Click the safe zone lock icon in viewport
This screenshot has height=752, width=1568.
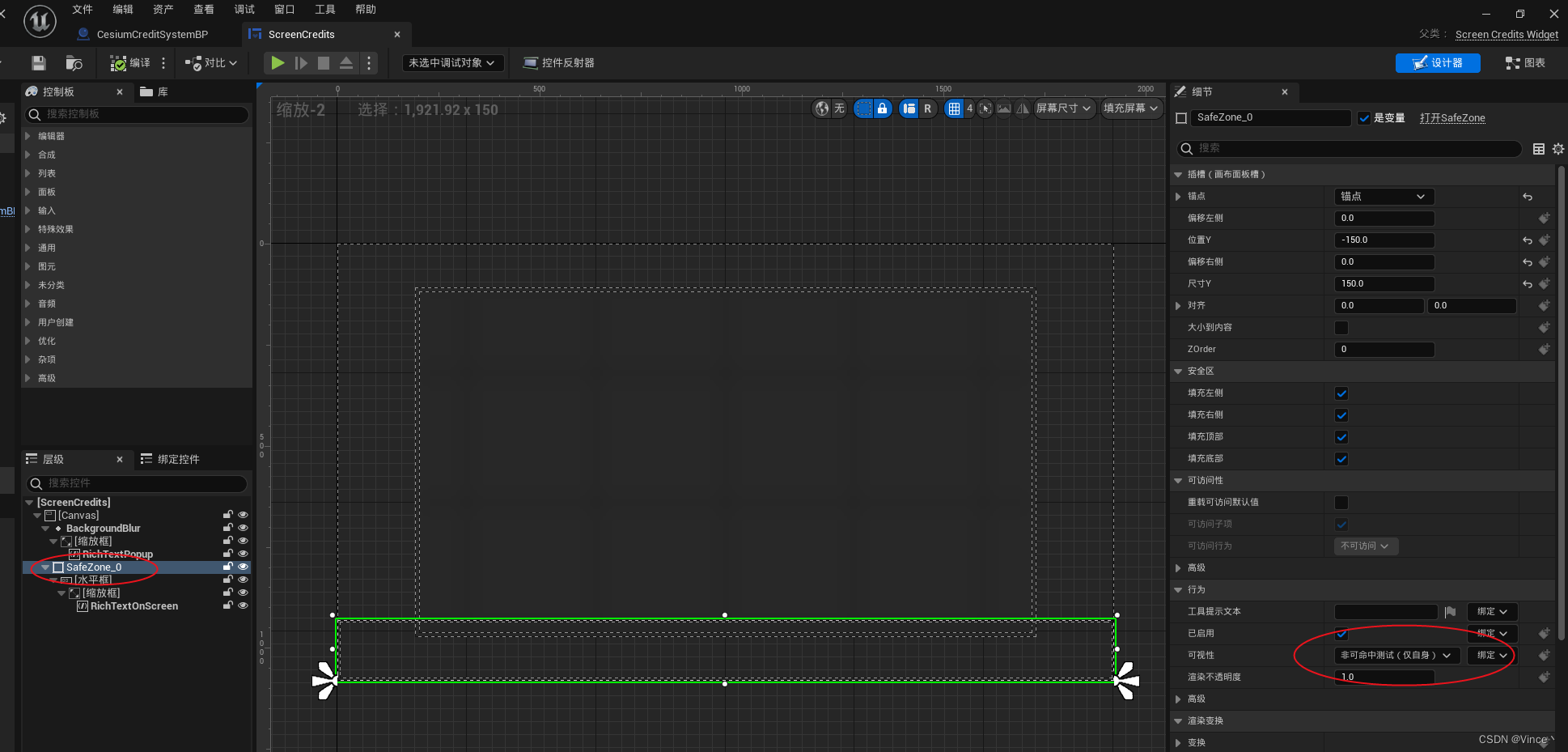(882, 108)
